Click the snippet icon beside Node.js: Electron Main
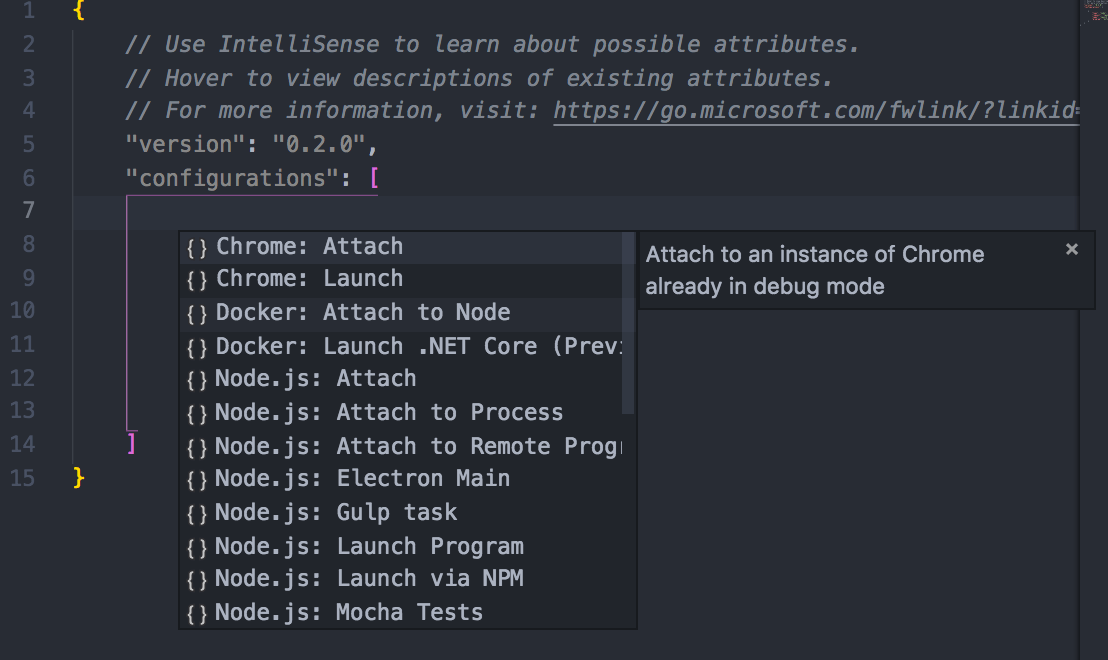Viewport: 1108px width, 660px height. (197, 479)
